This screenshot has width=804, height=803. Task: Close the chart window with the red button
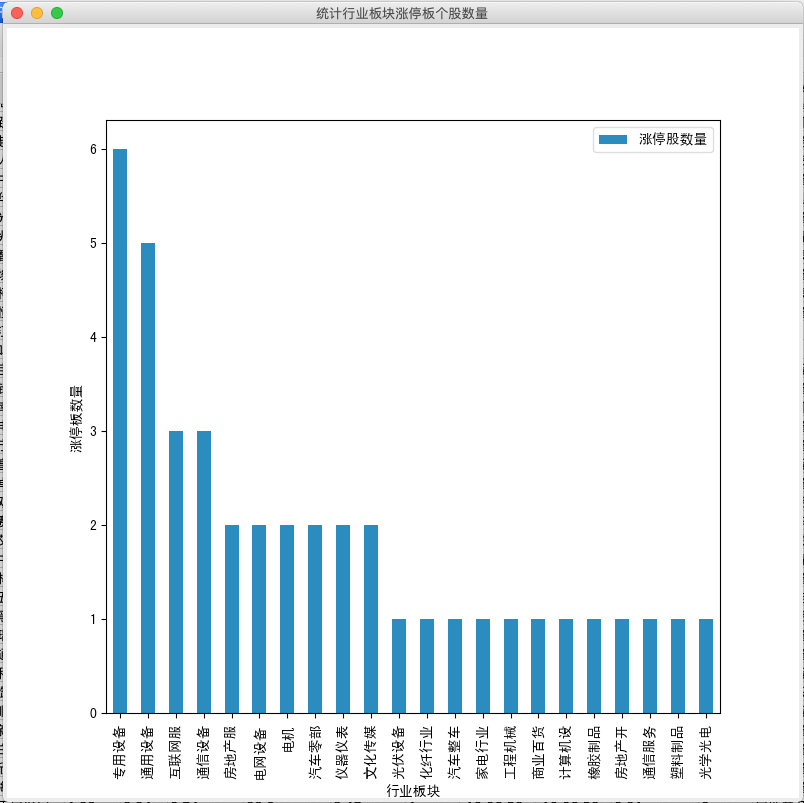coord(17,13)
